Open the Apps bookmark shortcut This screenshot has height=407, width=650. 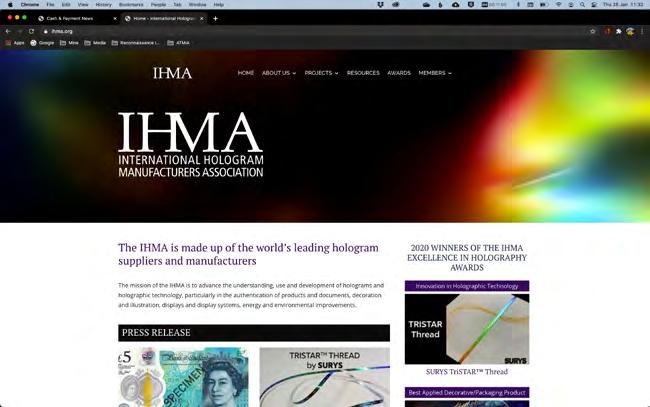tap(15, 43)
